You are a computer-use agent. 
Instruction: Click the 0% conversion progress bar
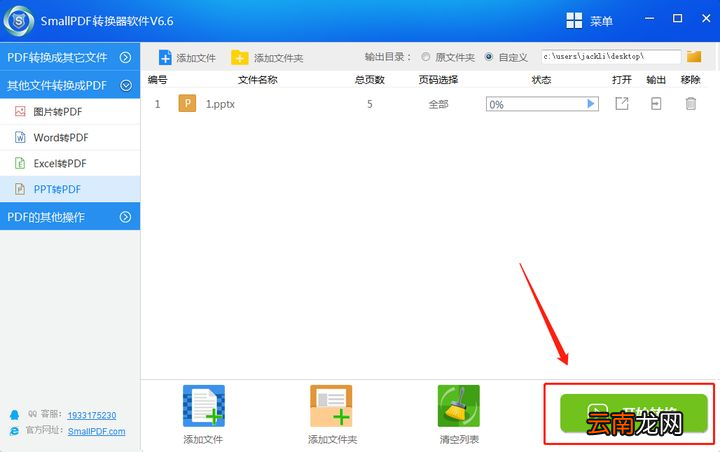534,104
